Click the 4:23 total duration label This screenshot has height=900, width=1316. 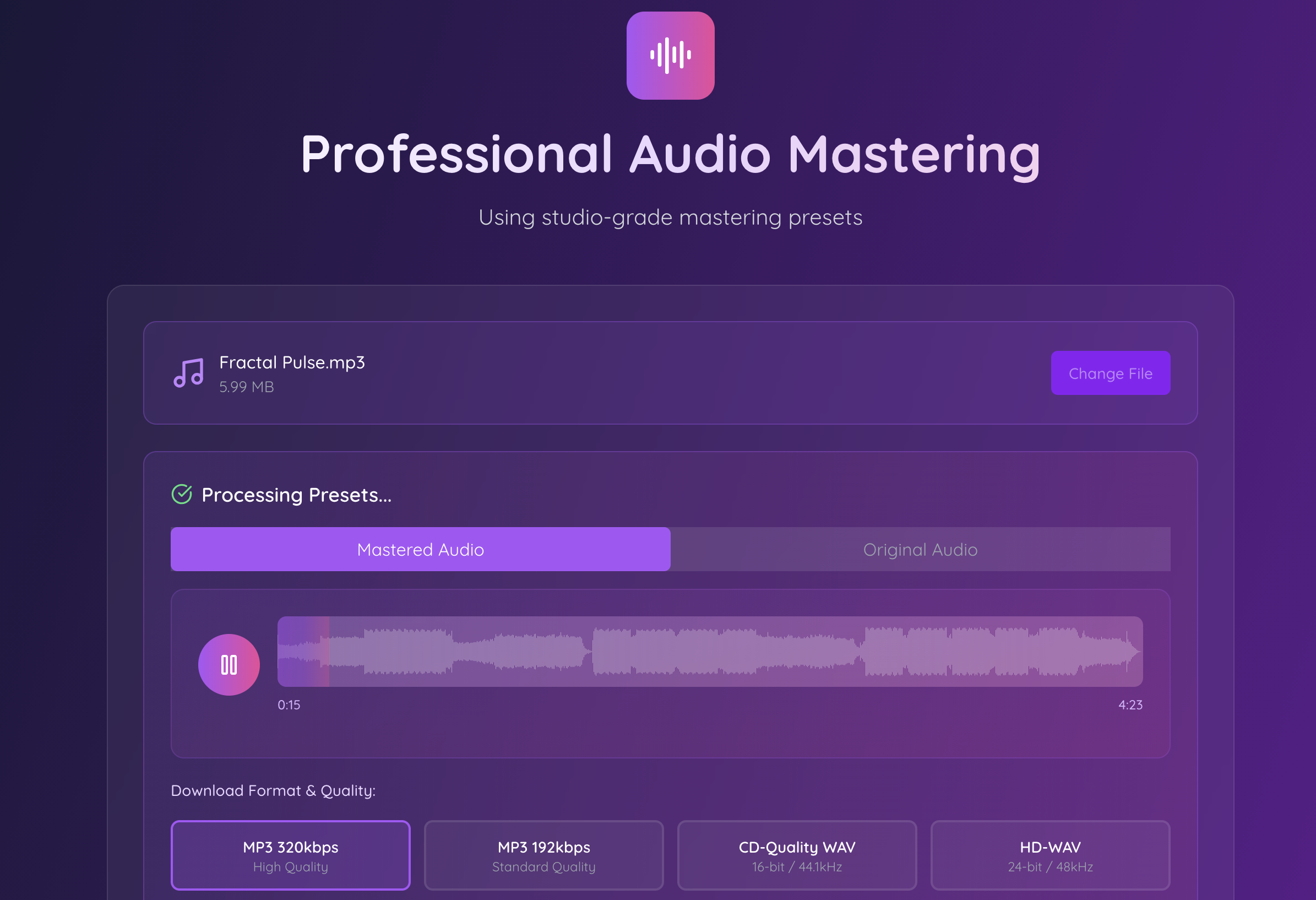tap(1130, 704)
